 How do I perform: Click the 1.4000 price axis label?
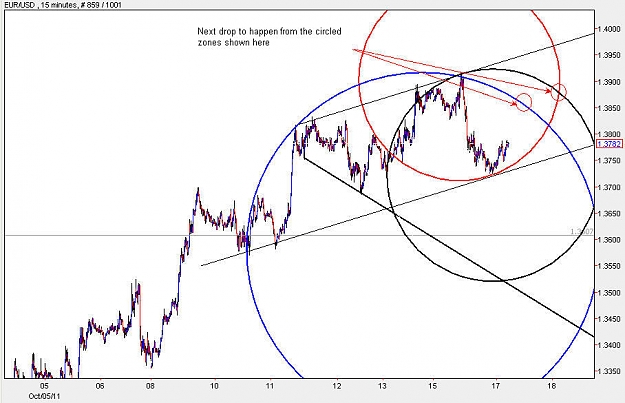click(609, 29)
